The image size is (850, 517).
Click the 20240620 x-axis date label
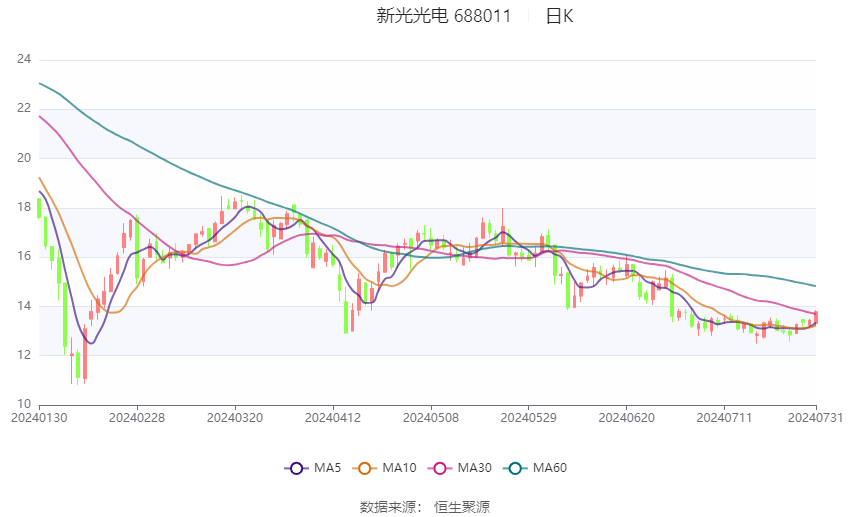[x=626, y=417]
